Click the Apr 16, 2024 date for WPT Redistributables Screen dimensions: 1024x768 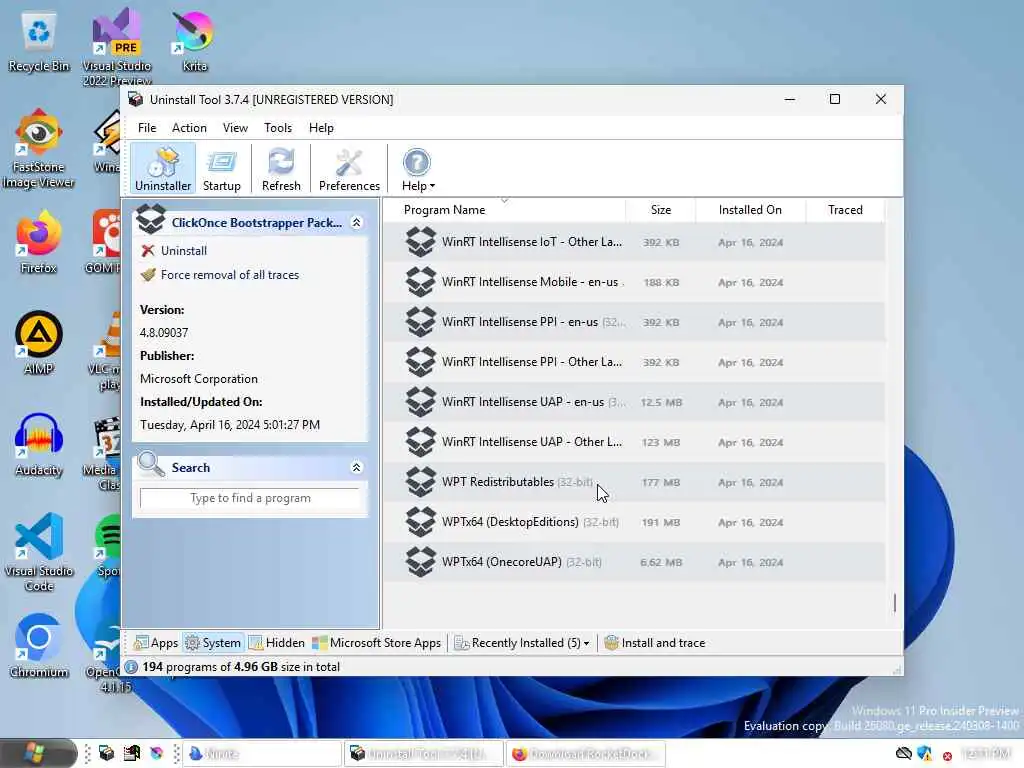tap(750, 483)
